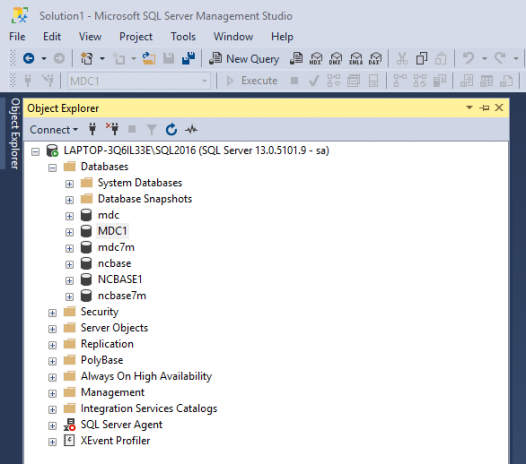Click the Save All icon

(188, 59)
